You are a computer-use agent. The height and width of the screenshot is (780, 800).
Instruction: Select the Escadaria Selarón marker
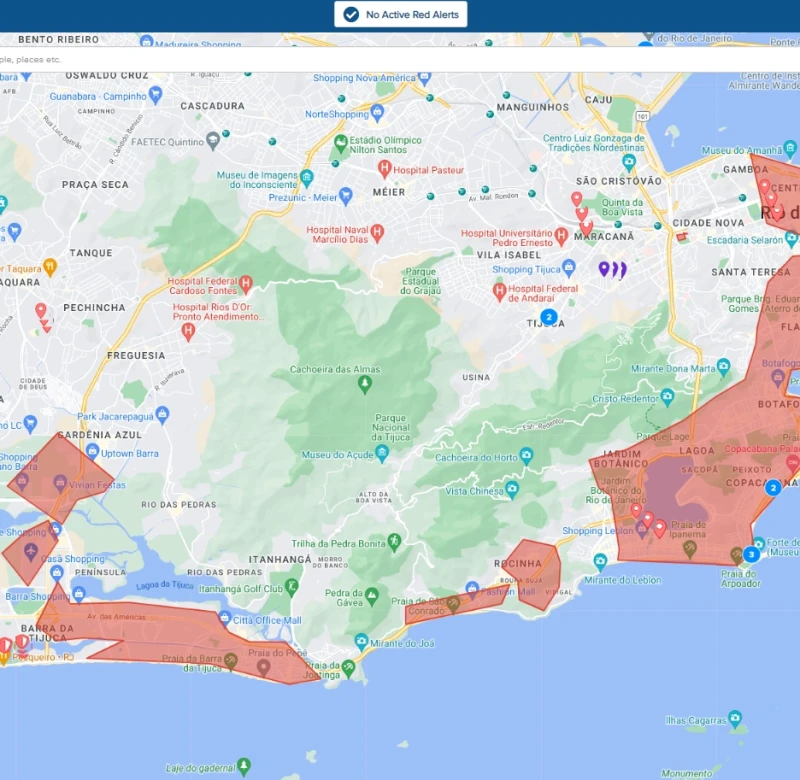[791, 238]
